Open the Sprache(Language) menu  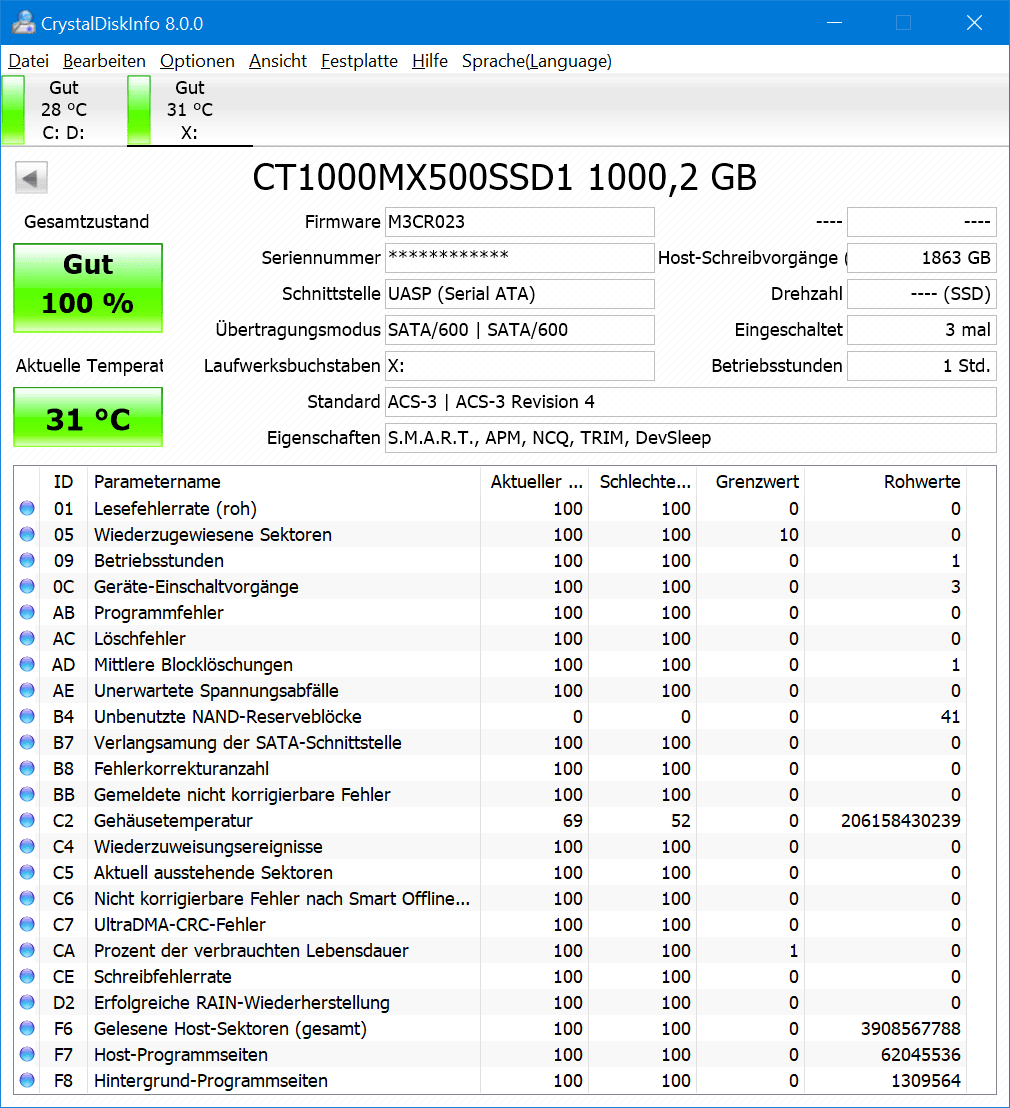[536, 61]
